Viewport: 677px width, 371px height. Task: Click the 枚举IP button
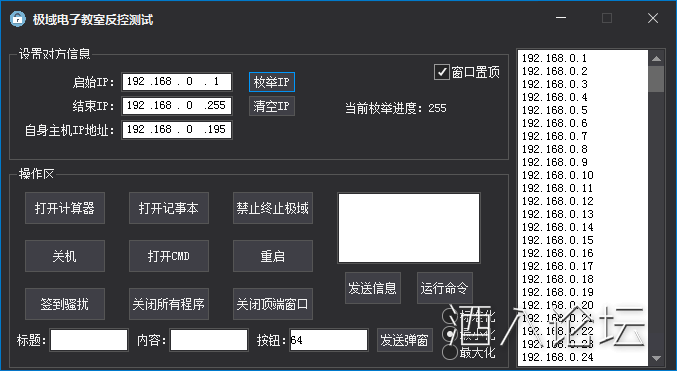[272, 82]
